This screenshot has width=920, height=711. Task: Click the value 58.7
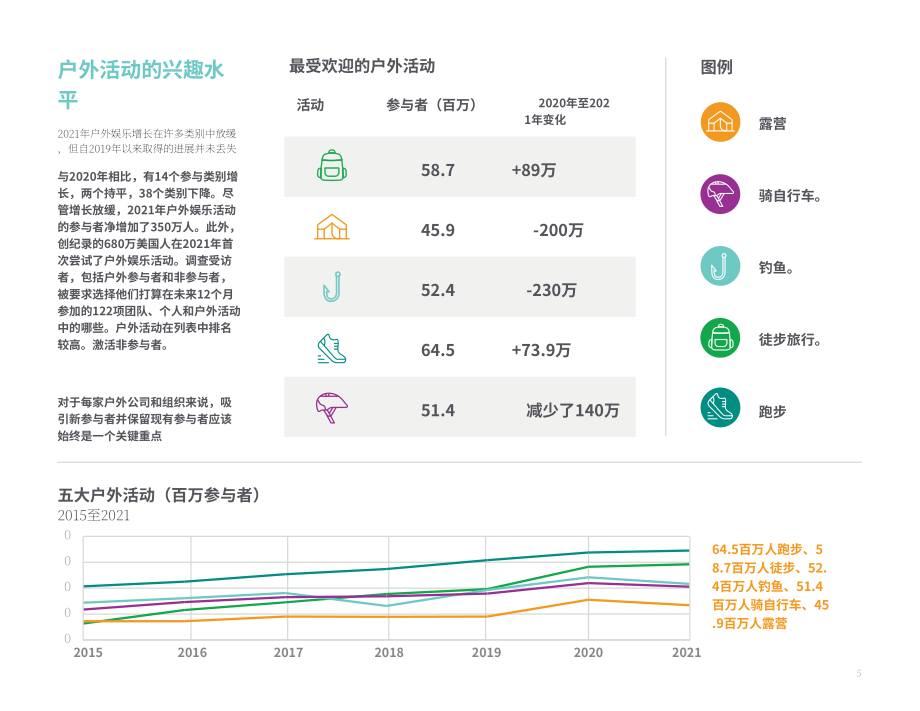click(x=438, y=170)
